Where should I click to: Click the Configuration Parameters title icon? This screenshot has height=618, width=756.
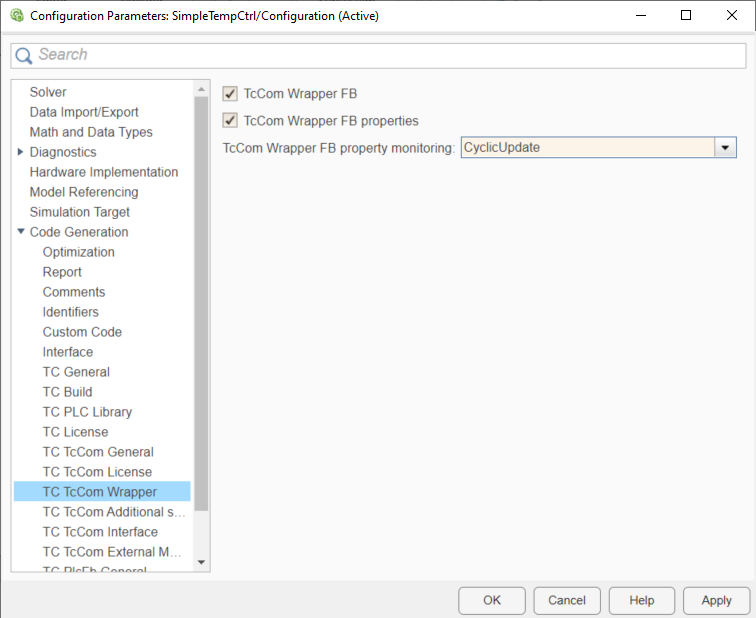[x=17, y=15]
